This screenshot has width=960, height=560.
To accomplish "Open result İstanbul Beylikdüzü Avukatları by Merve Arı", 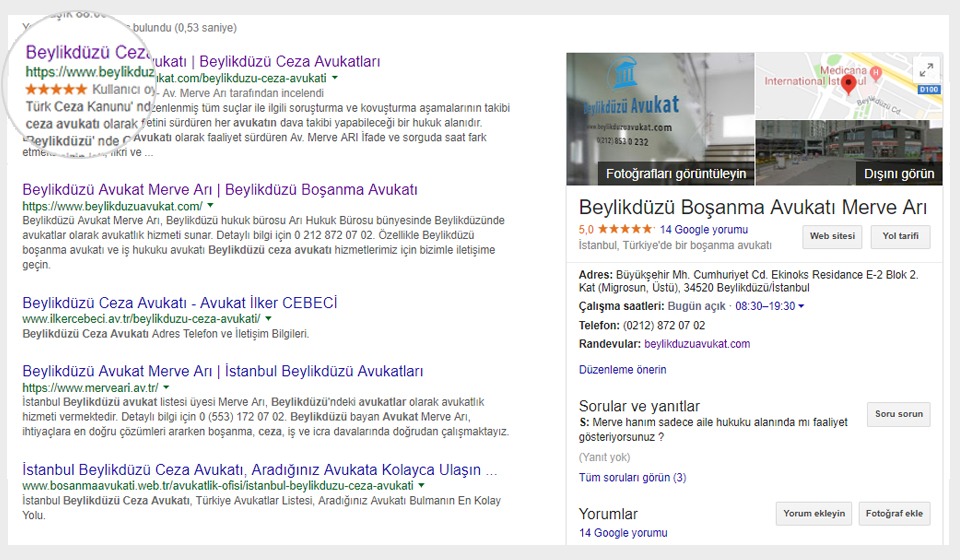I will (x=223, y=371).
